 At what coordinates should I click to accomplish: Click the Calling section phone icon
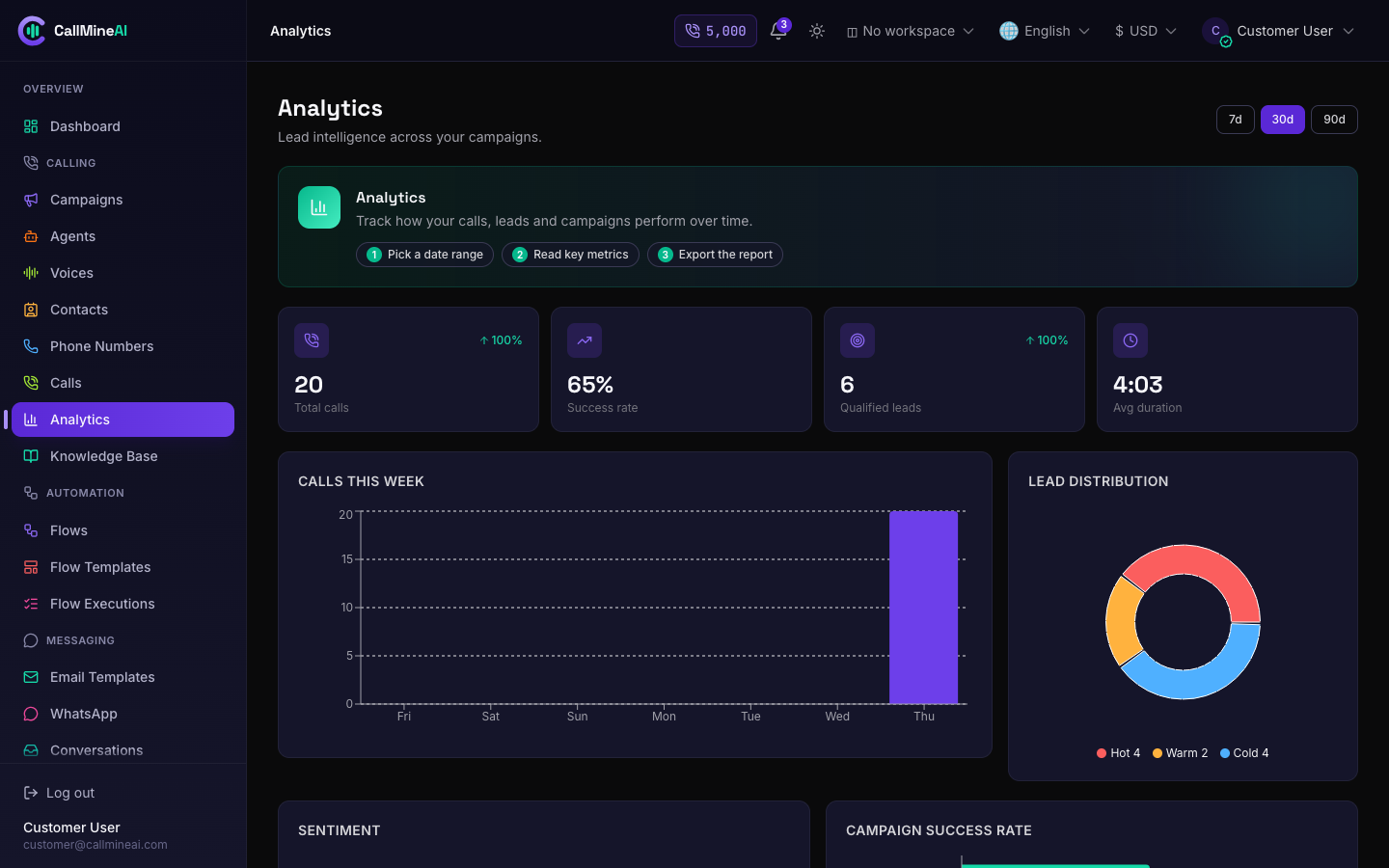tap(31, 163)
